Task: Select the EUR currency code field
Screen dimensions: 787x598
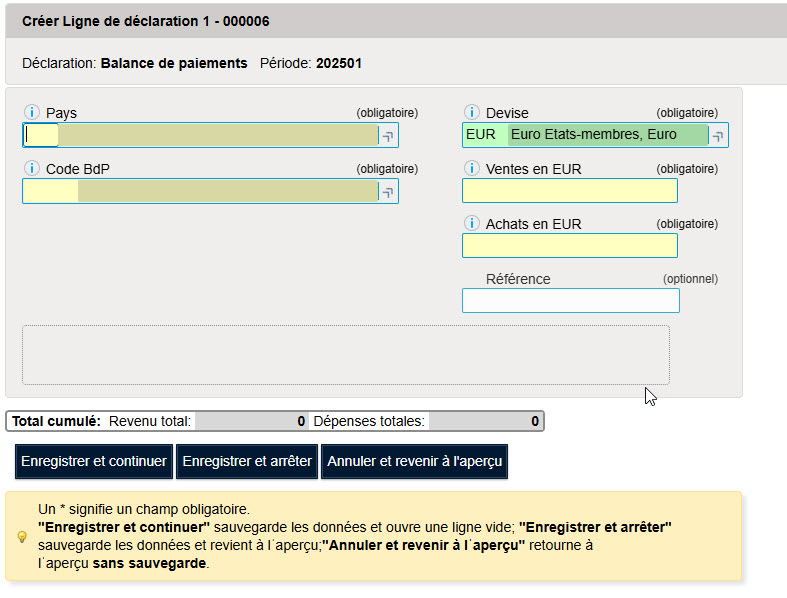Action: [485, 135]
